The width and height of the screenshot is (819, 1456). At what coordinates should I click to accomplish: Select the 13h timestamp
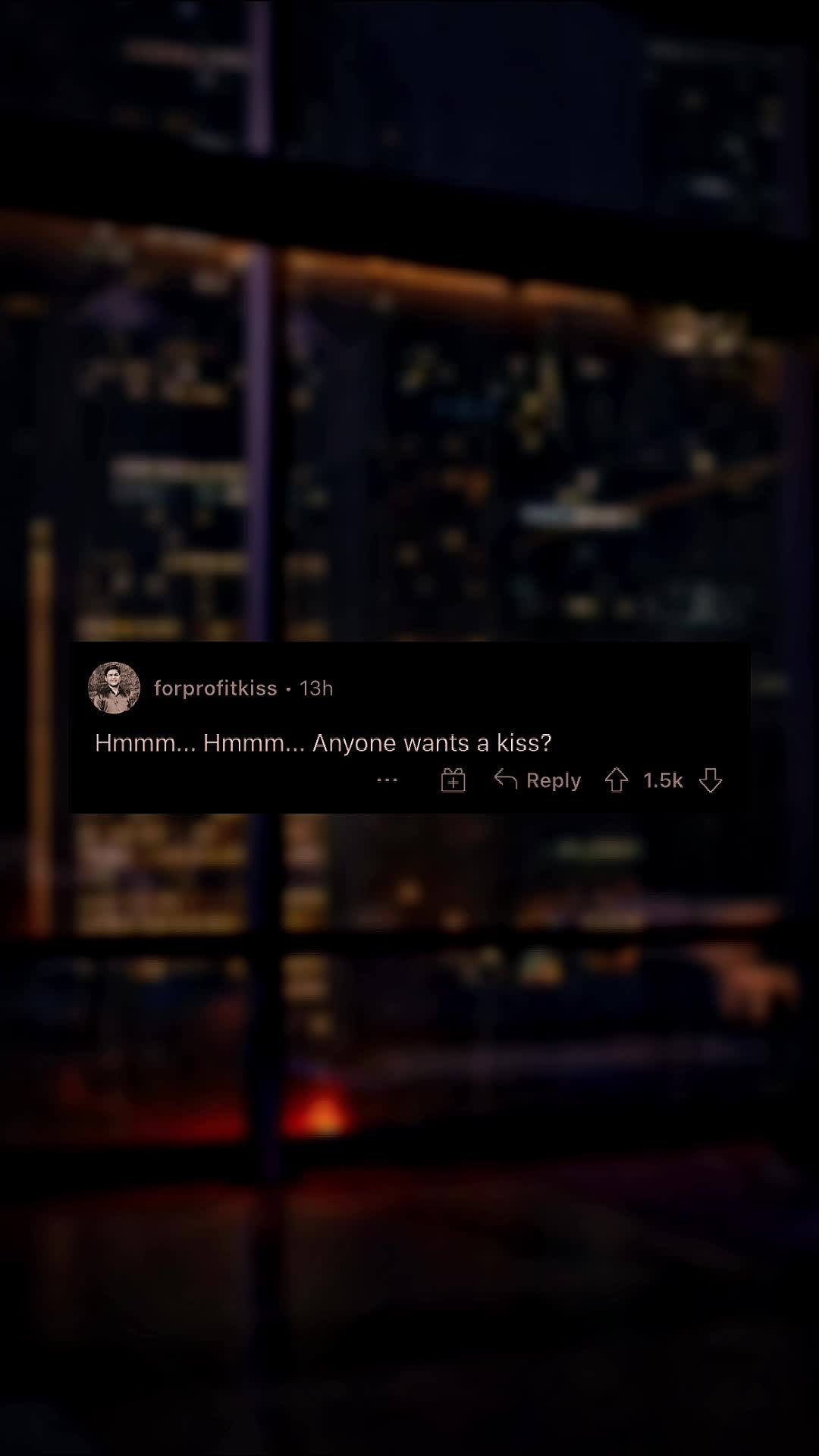(316, 688)
